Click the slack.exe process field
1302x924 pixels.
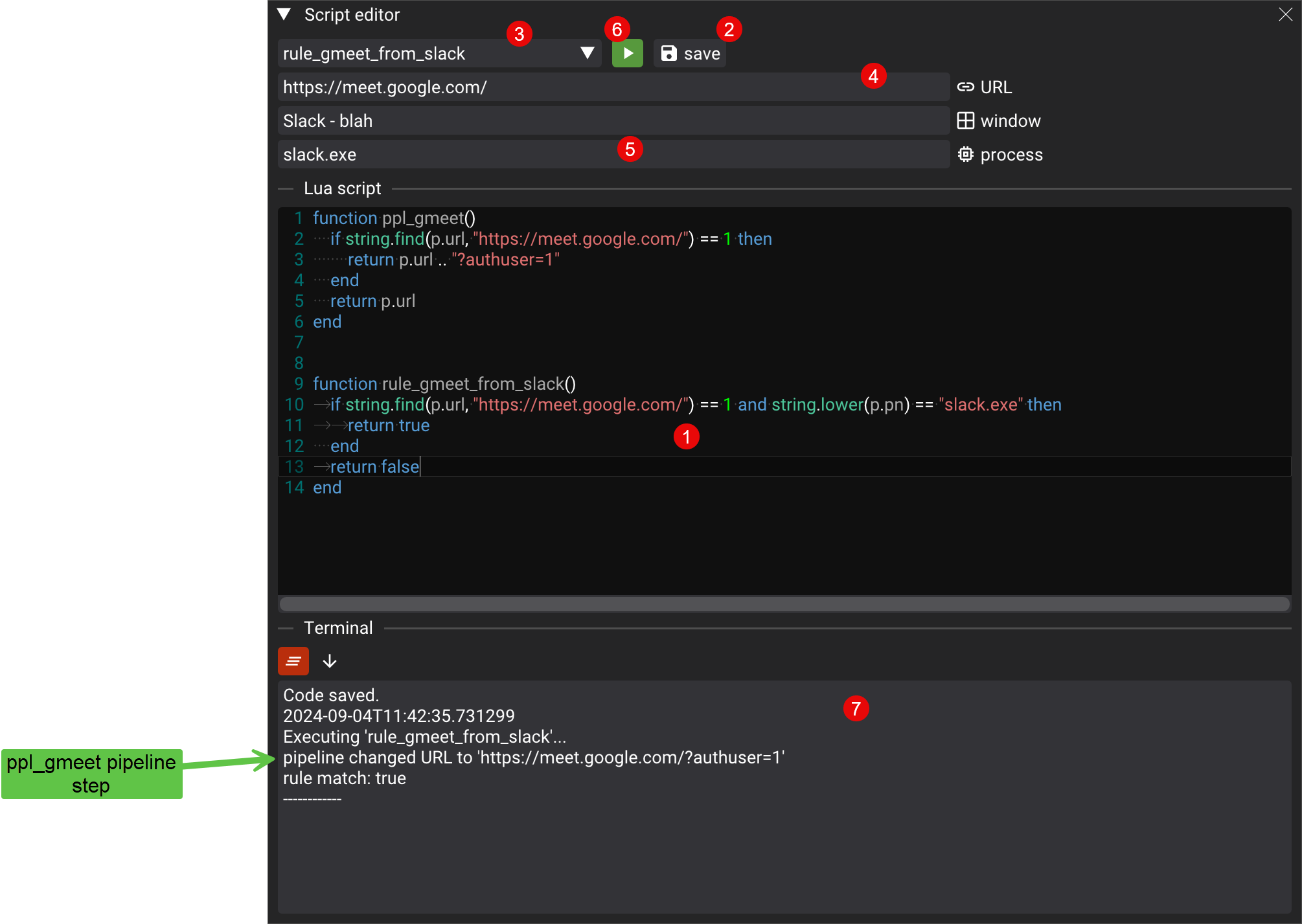coord(613,154)
